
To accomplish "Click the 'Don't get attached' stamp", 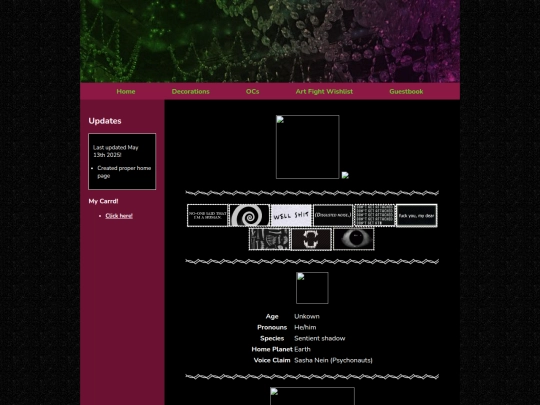I will pos(375,216).
